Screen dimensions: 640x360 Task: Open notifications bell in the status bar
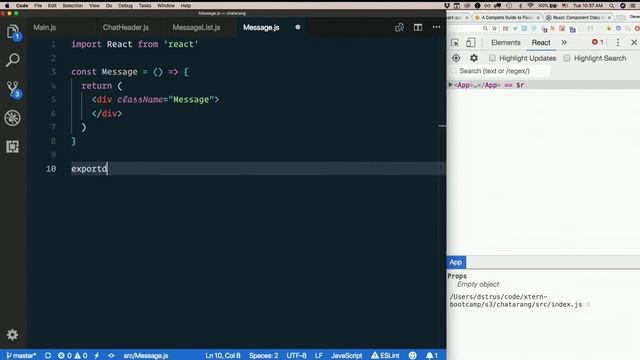432,356
